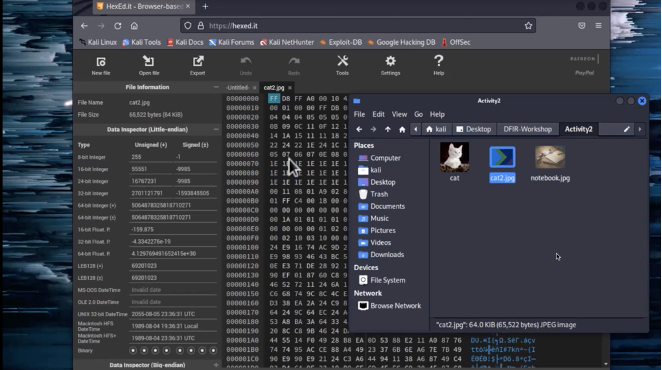Select the notebook.jpg thumbnail
Viewport: 662px width, 370px height.
[x=550, y=157]
